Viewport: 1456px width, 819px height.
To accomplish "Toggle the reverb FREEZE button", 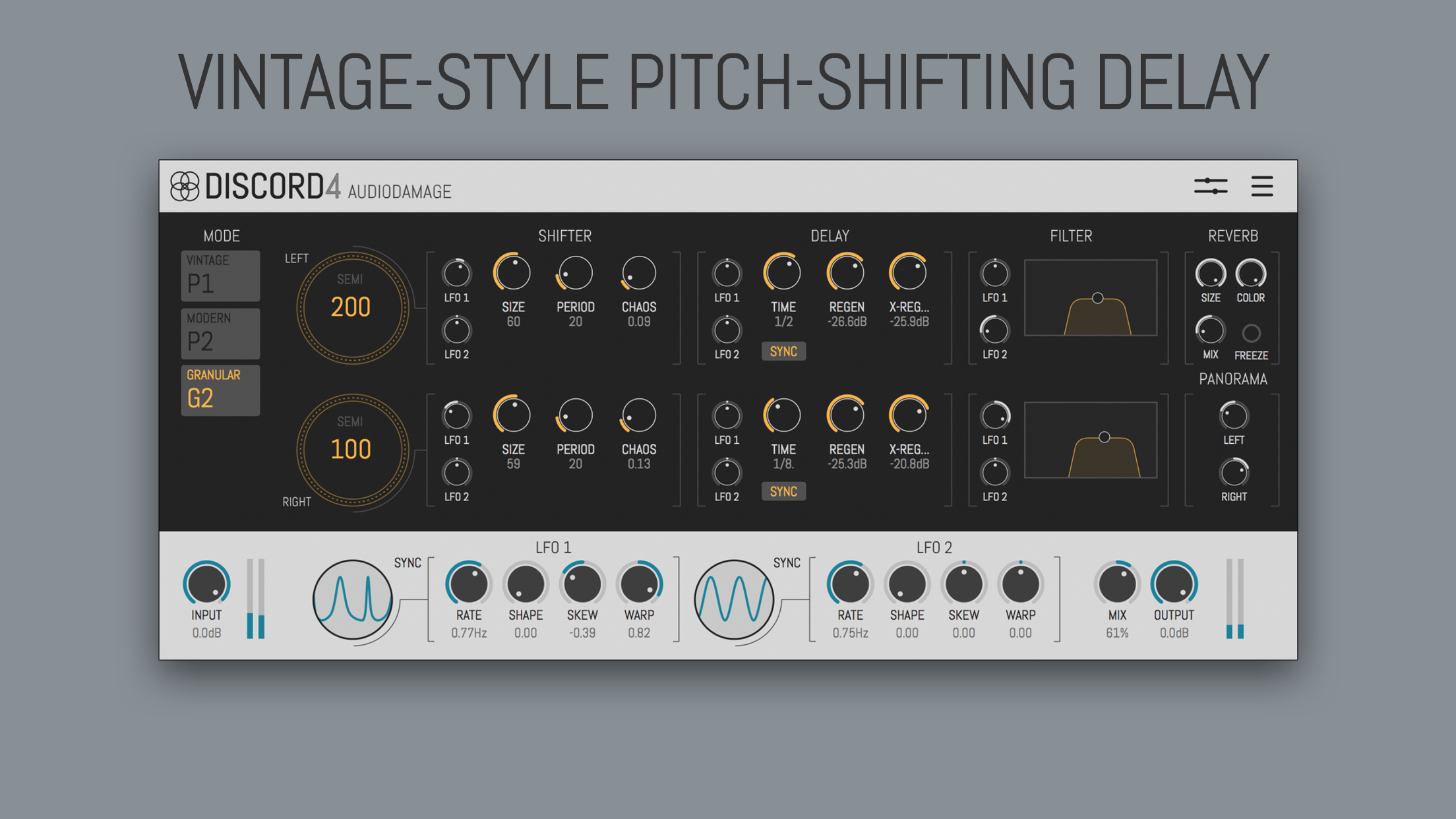I will click(1251, 333).
